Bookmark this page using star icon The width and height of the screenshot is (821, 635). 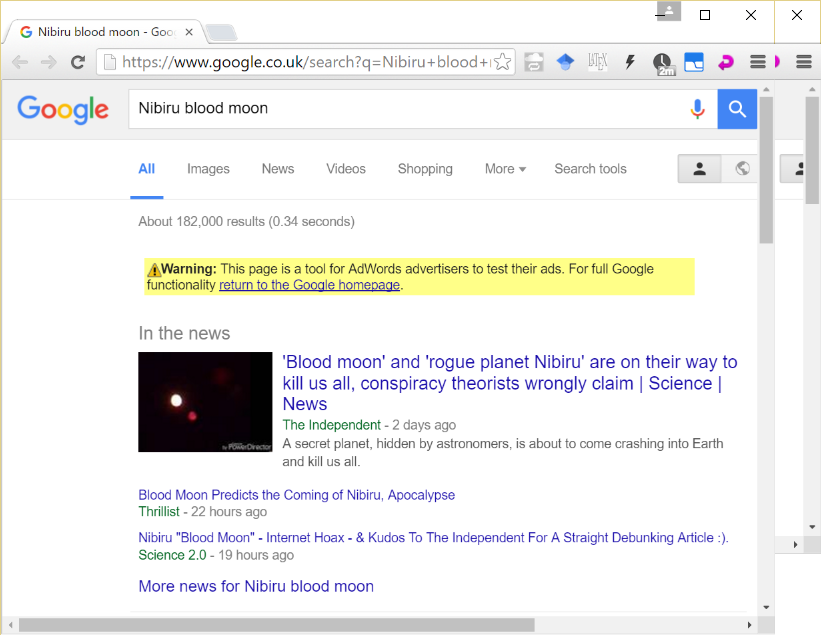pos(503,62)
